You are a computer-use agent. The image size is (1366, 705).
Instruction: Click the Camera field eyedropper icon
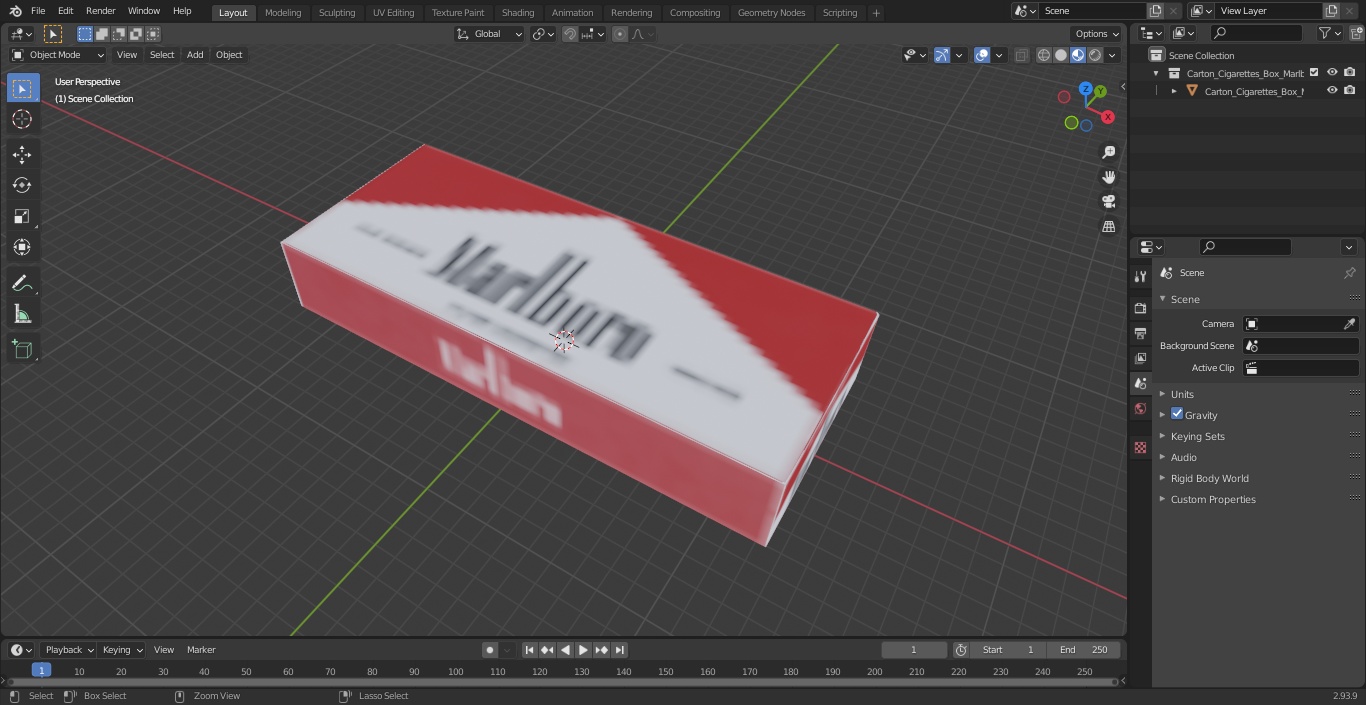(1349, 324)
